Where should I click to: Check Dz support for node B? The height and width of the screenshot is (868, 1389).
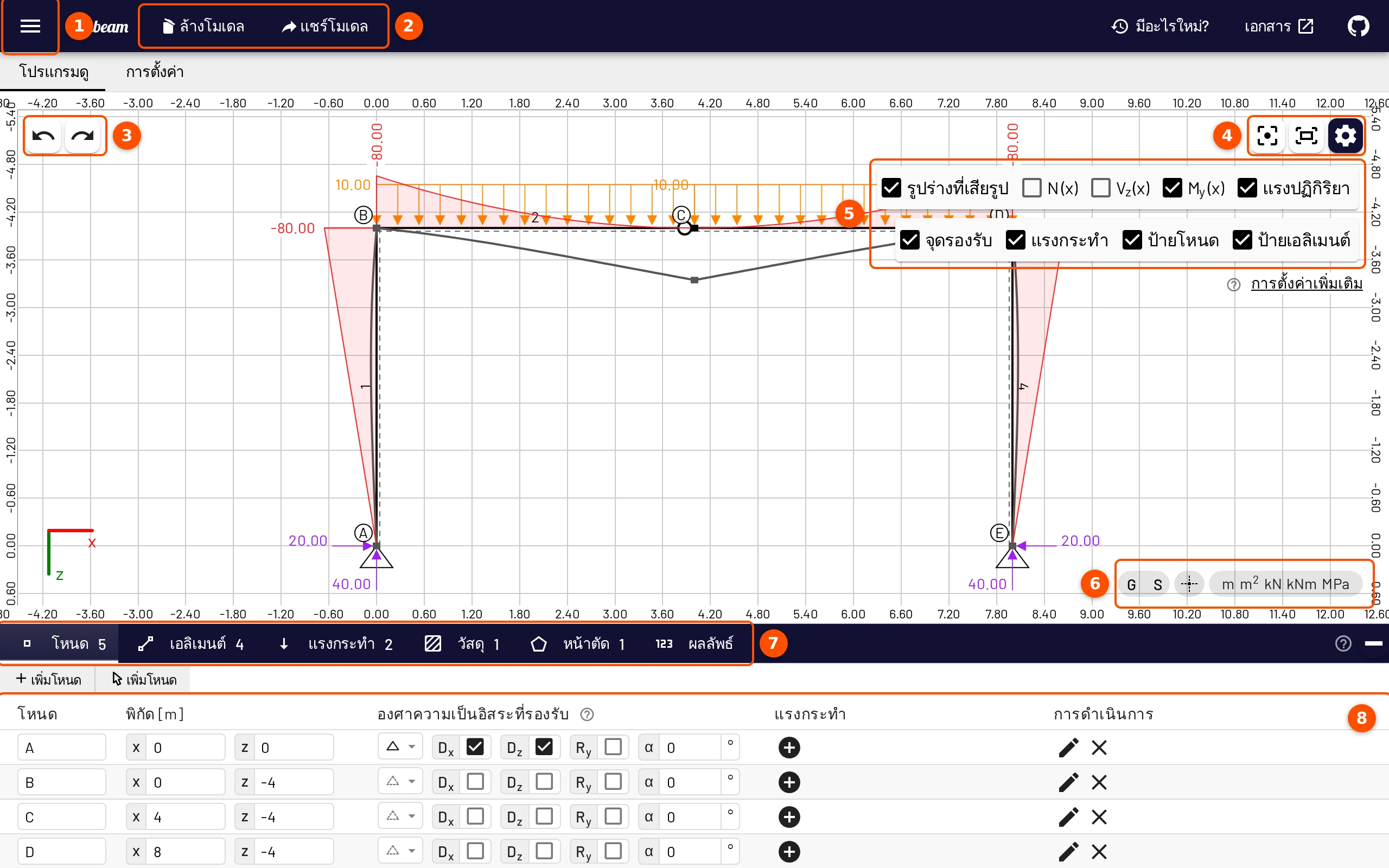point(544,781)
